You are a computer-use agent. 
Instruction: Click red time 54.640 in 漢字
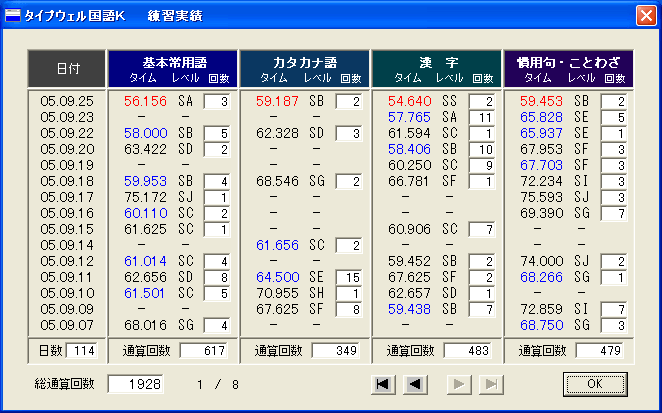click(x=410, y=101)
